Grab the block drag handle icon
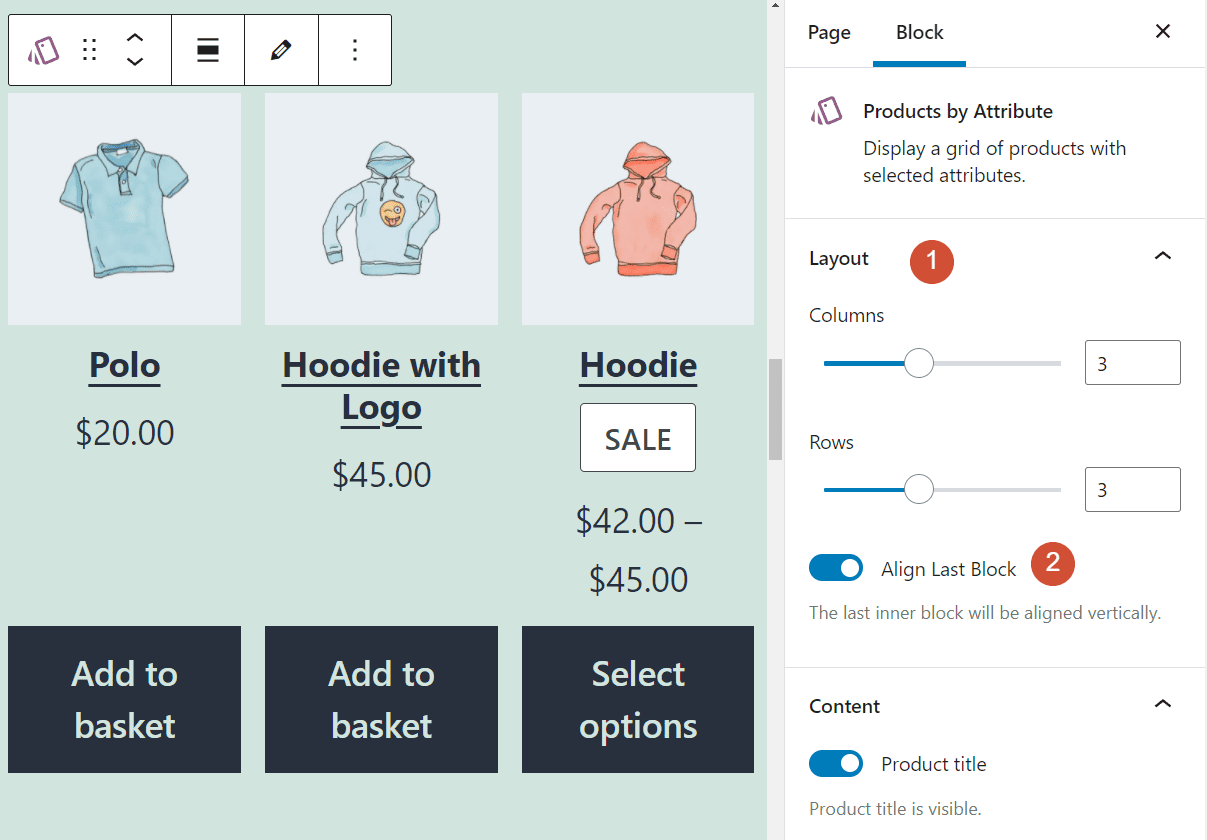This screenshot has width=1207, height=840. point(89,49)
